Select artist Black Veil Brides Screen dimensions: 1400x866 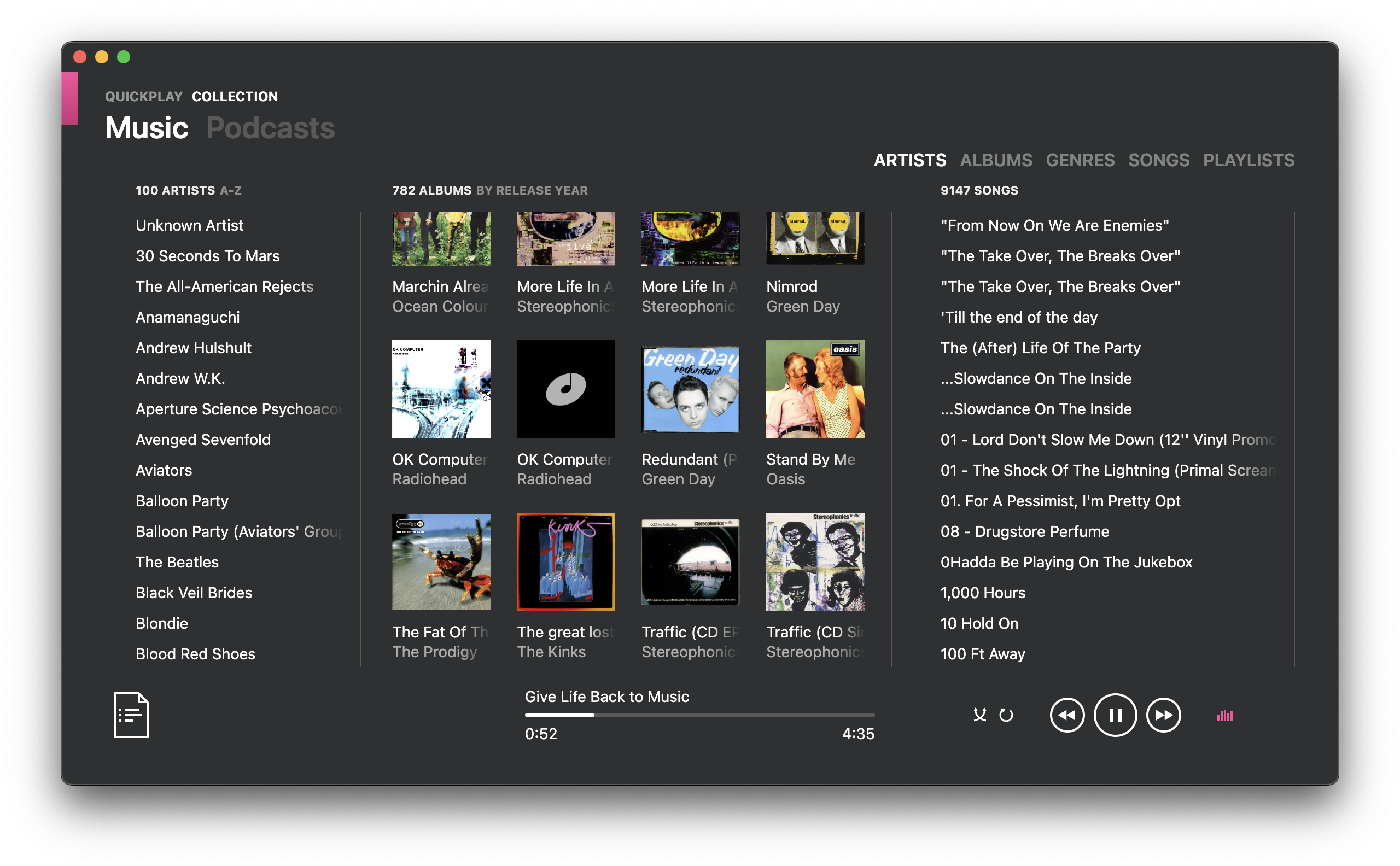[x=194, y=593]
